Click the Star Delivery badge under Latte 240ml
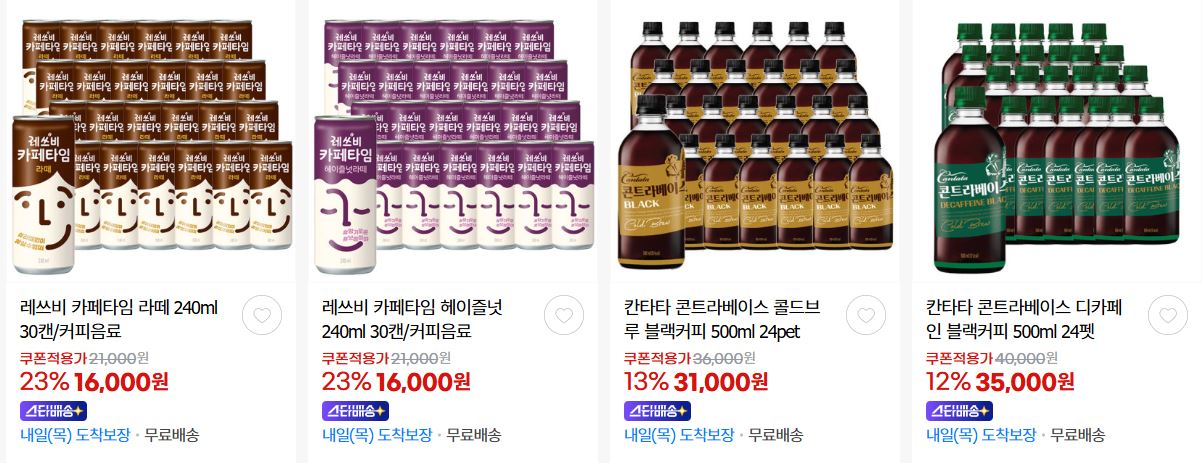The image size is (1202, 463). coord(53,410)
